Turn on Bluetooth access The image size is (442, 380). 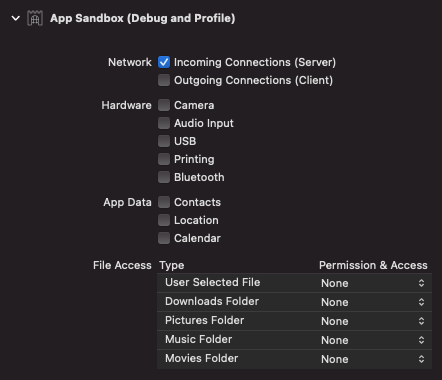click(x=164, y=177)
